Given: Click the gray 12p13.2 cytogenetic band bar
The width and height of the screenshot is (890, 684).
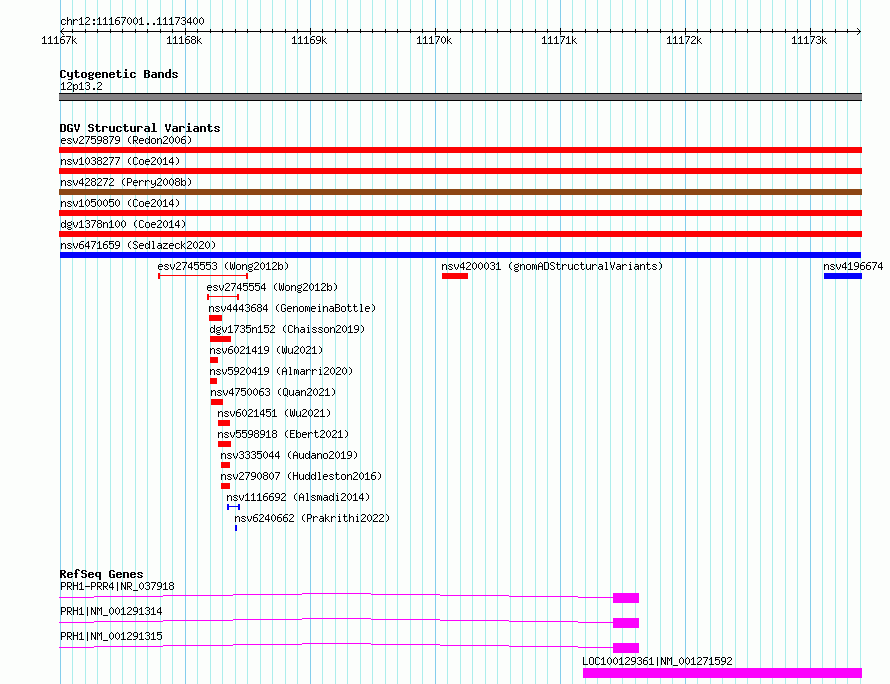Looking at the screenshot, I should tap(460, 97).
